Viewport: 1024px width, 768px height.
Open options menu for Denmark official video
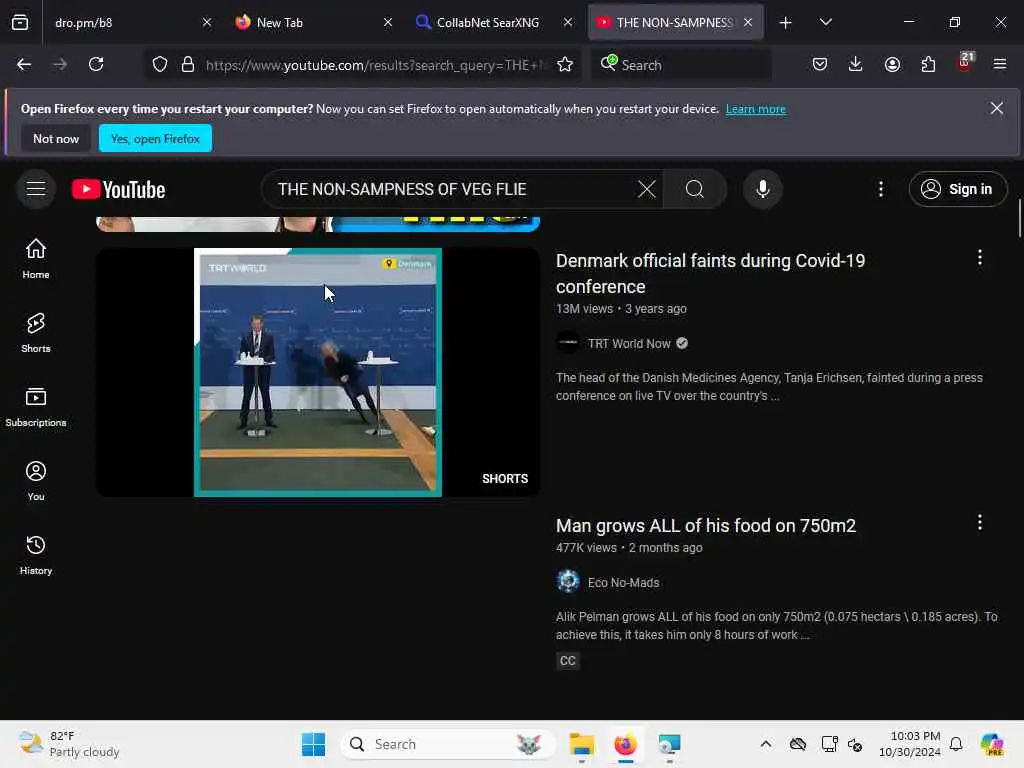[x=980, y=257]
